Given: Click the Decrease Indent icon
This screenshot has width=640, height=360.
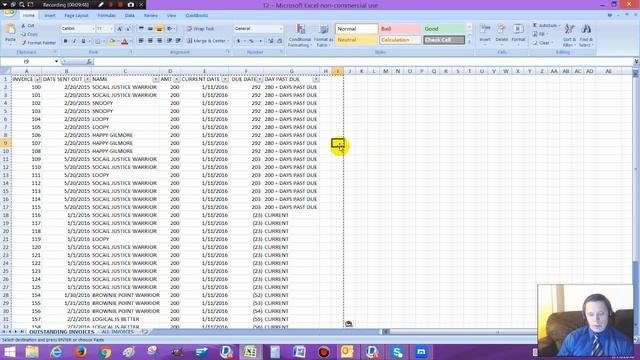Looking at the screenshot, I should pos(169,41).
